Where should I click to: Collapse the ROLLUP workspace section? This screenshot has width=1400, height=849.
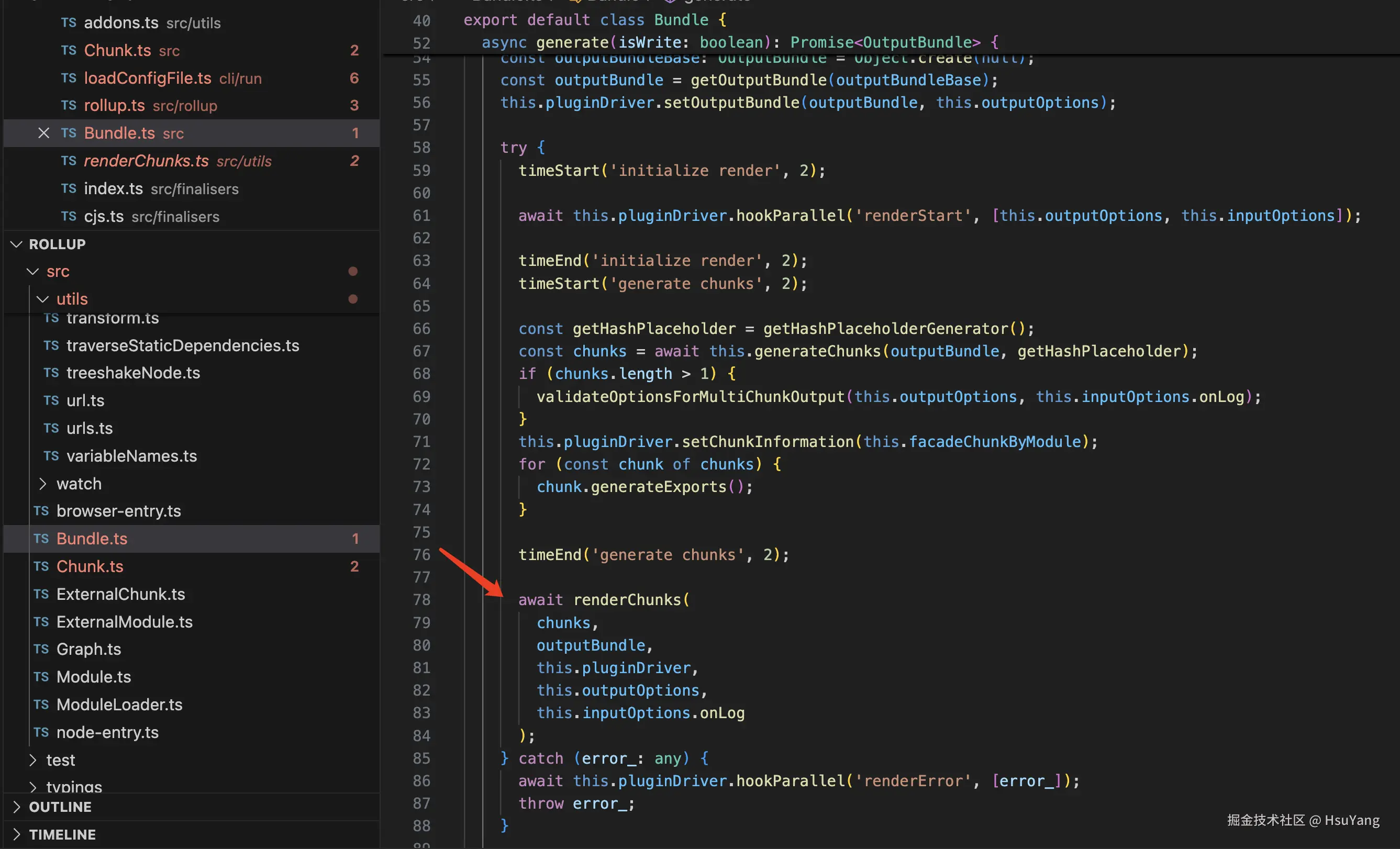[16, 244]
